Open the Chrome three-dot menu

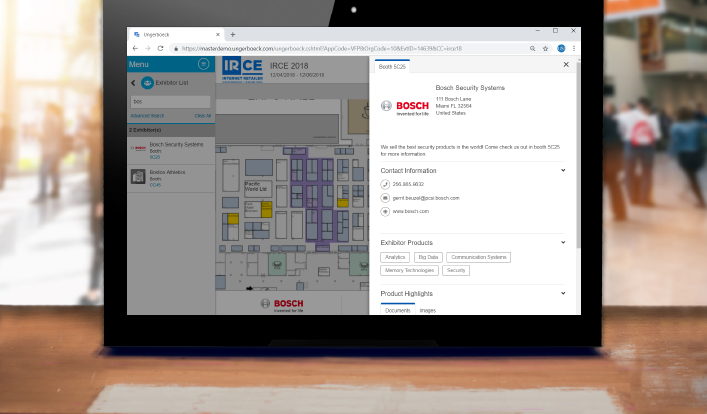pyautogui.click(x=574, y=48)
